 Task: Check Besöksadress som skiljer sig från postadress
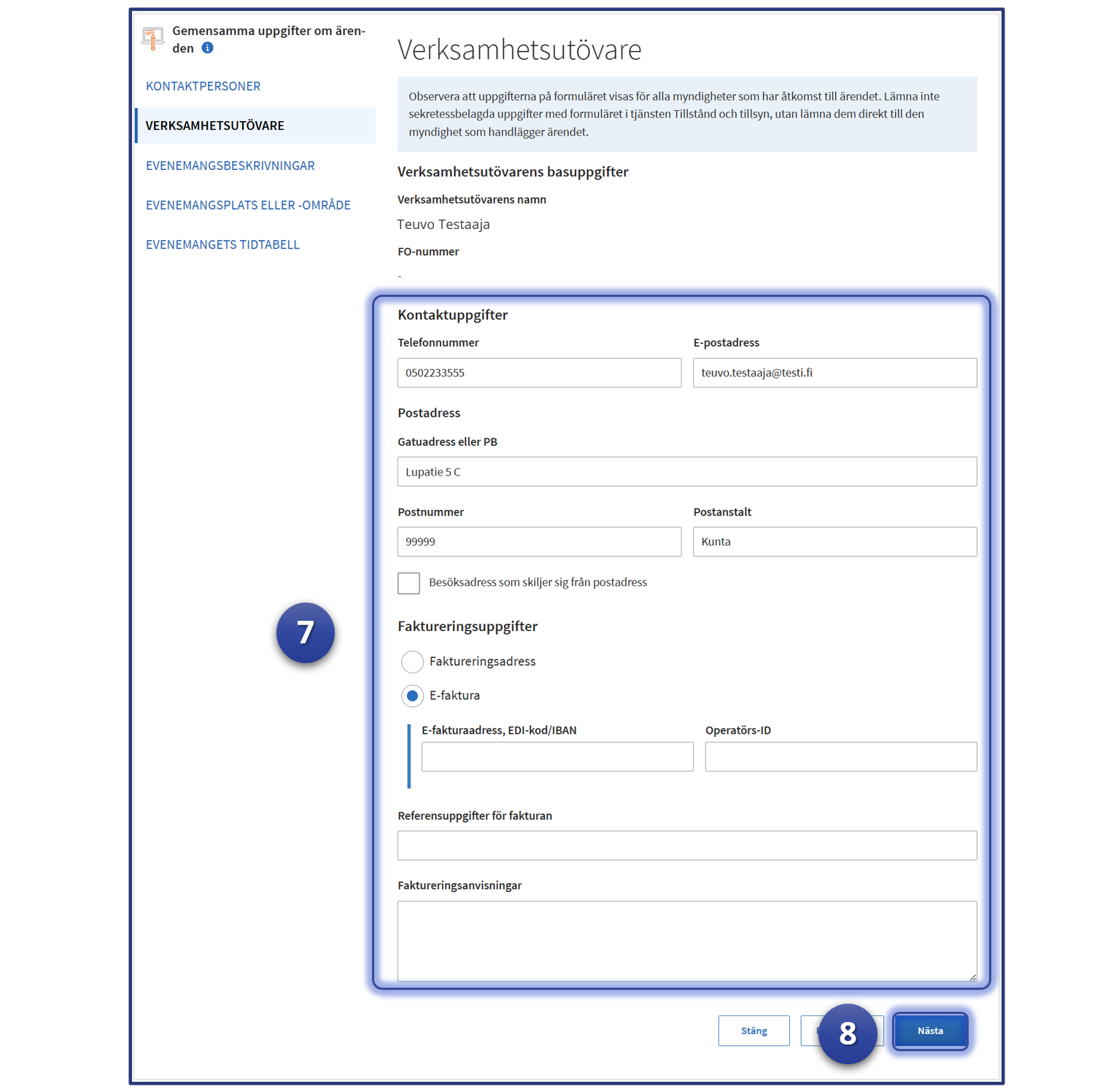[x=408, y=583]
